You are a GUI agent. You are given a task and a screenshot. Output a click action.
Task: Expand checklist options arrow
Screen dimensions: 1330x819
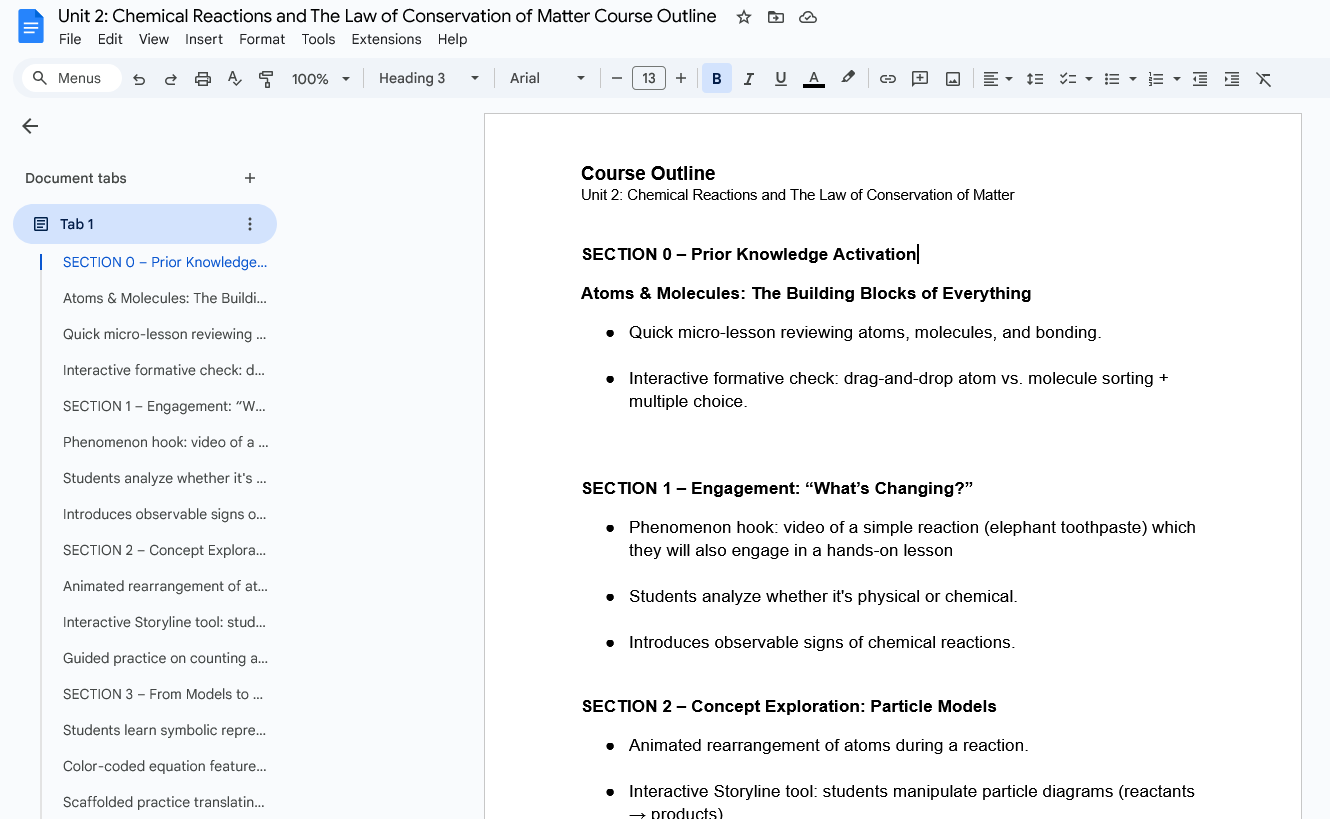[x=1088, y=79]
